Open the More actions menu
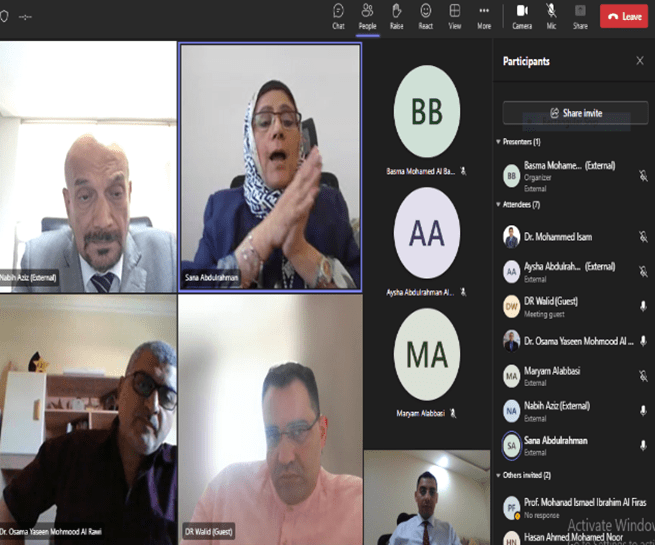This screenshot has height=545, width=655. click(484, 15)
